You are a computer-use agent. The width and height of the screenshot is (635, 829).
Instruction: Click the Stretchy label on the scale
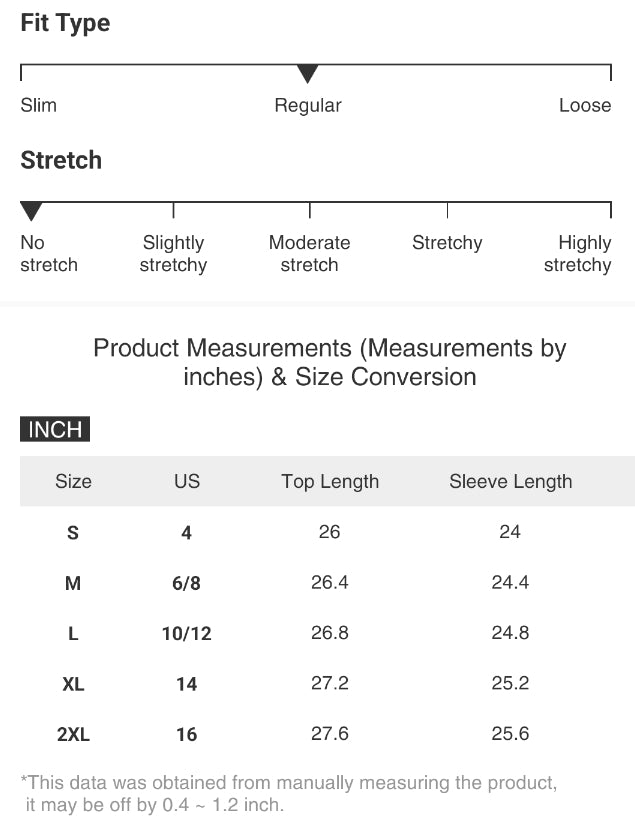[x=447, y=243]
